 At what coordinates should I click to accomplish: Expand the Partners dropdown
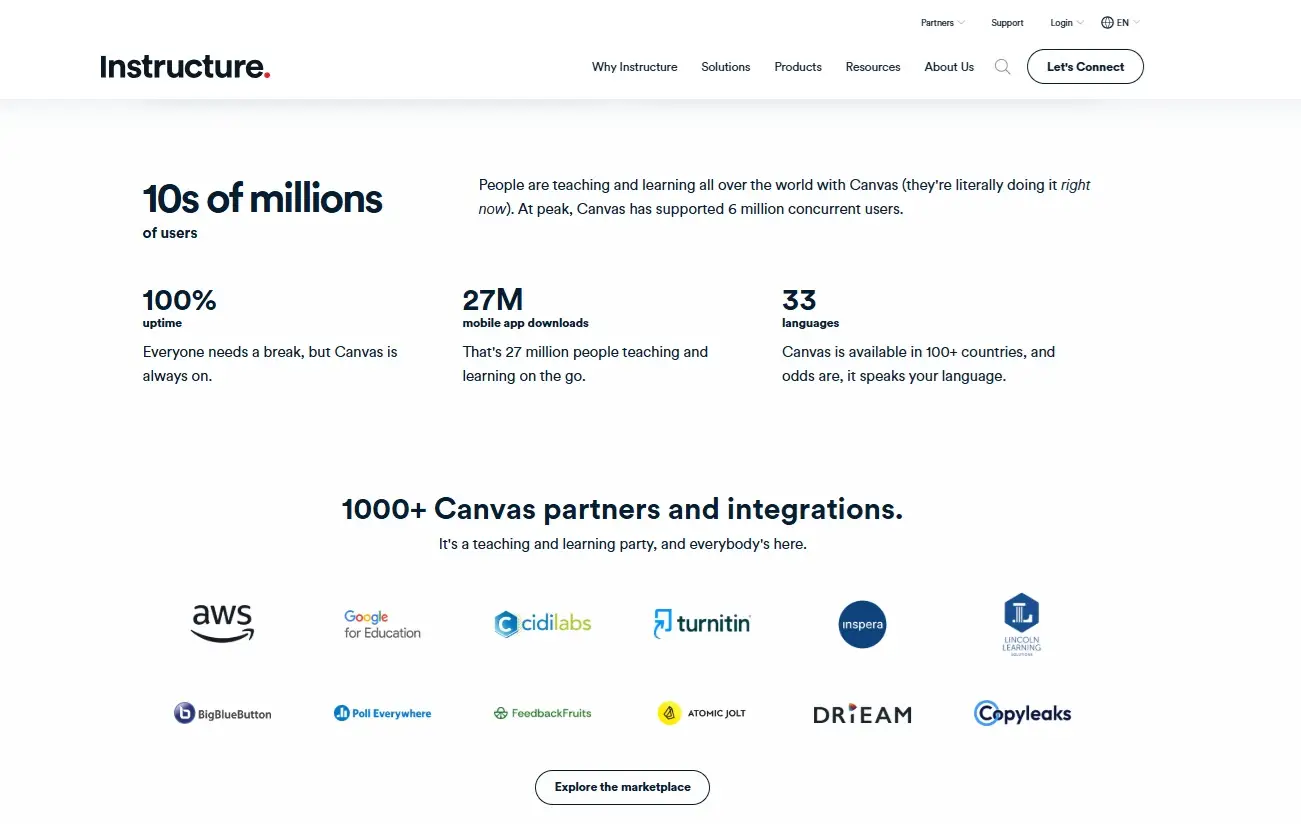(x=943, y=23)
